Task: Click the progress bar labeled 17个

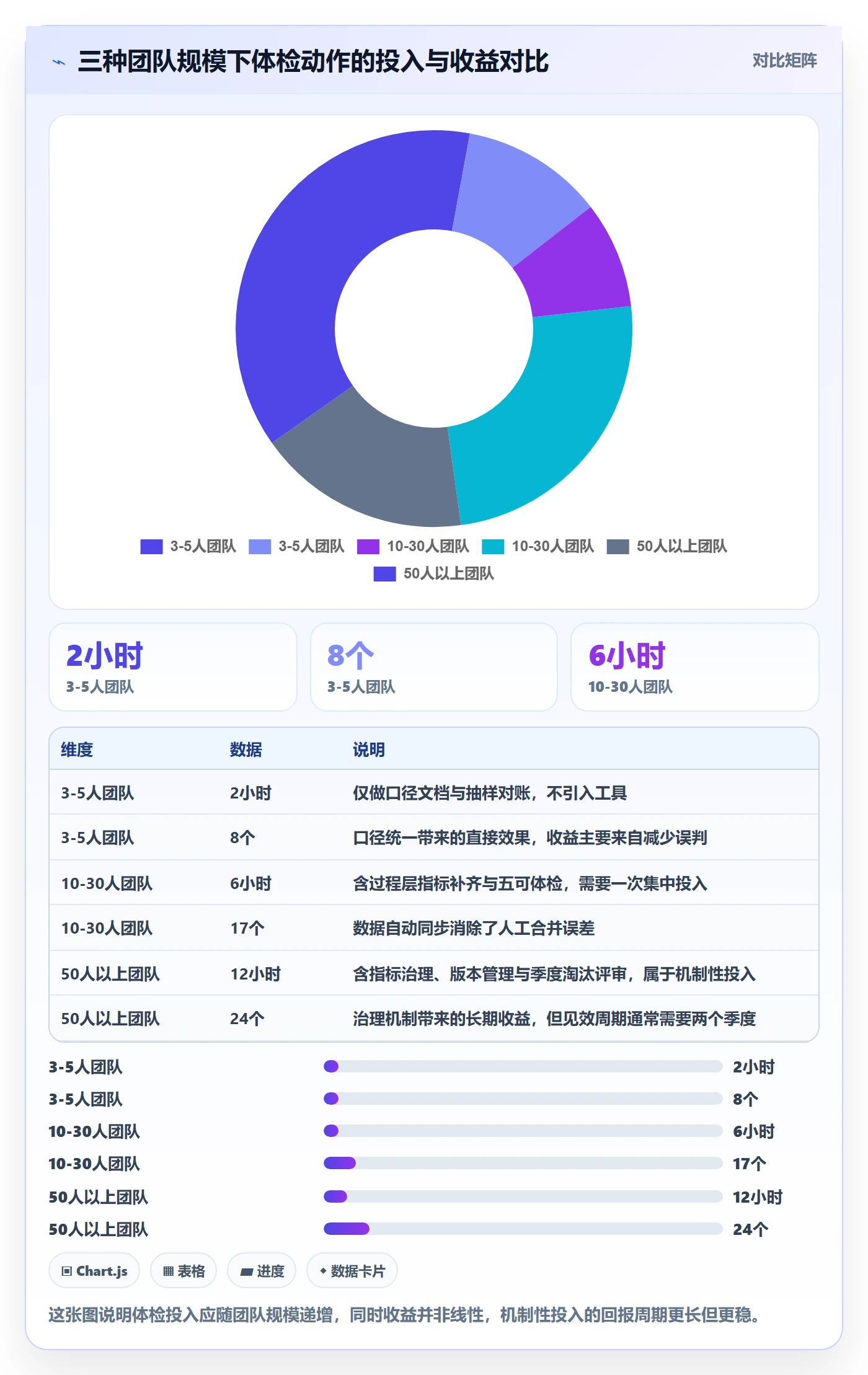Action: coord(523,1163)
